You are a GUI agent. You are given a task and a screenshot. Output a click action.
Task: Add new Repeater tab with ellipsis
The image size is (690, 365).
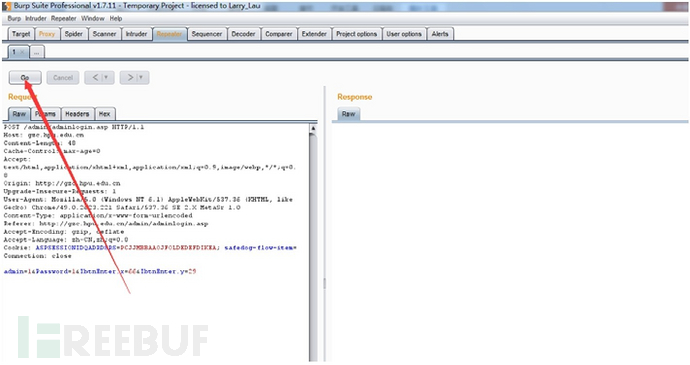pos(37,52)
